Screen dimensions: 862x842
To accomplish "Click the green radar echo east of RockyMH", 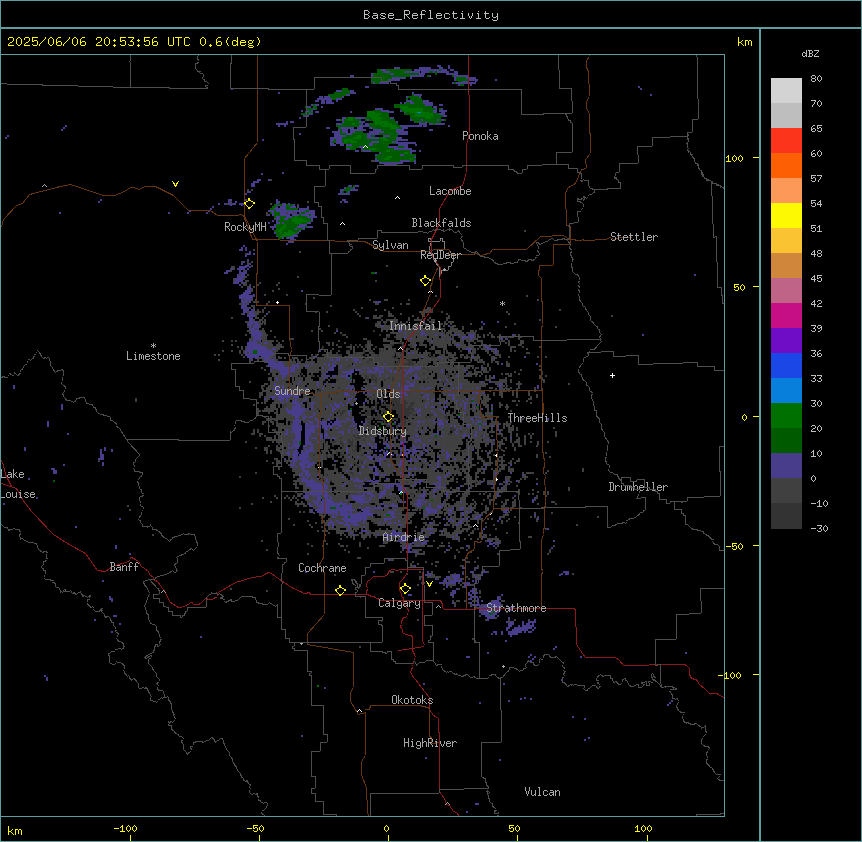I will tap(290, 219).
